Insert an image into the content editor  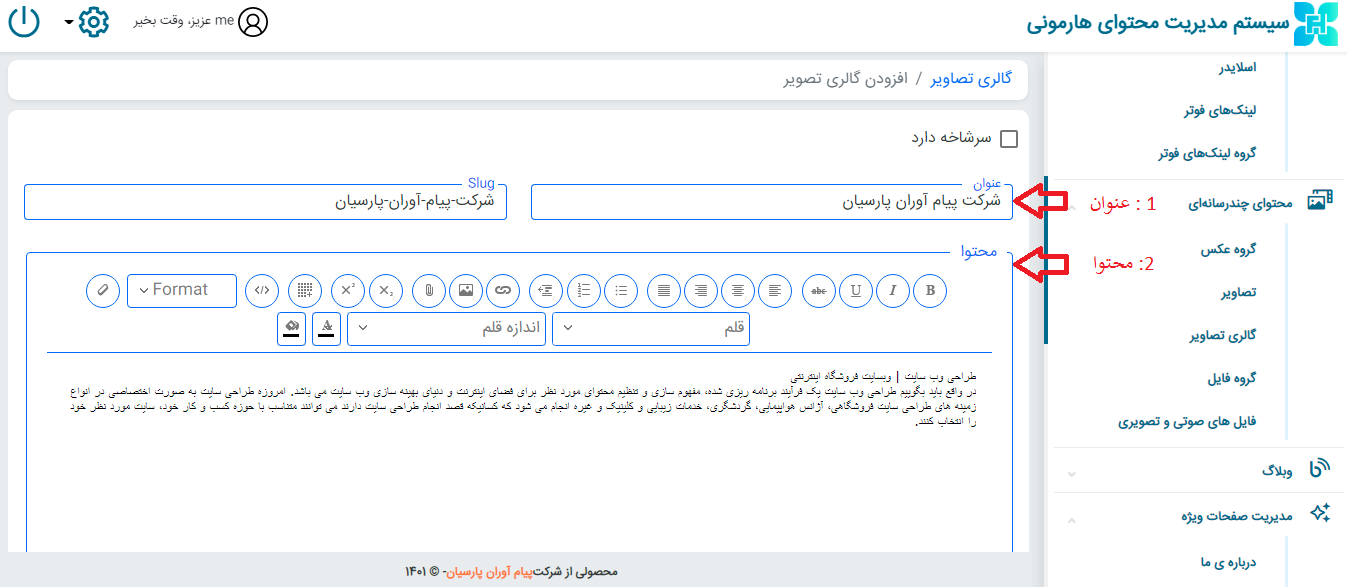tap(466, 290)
